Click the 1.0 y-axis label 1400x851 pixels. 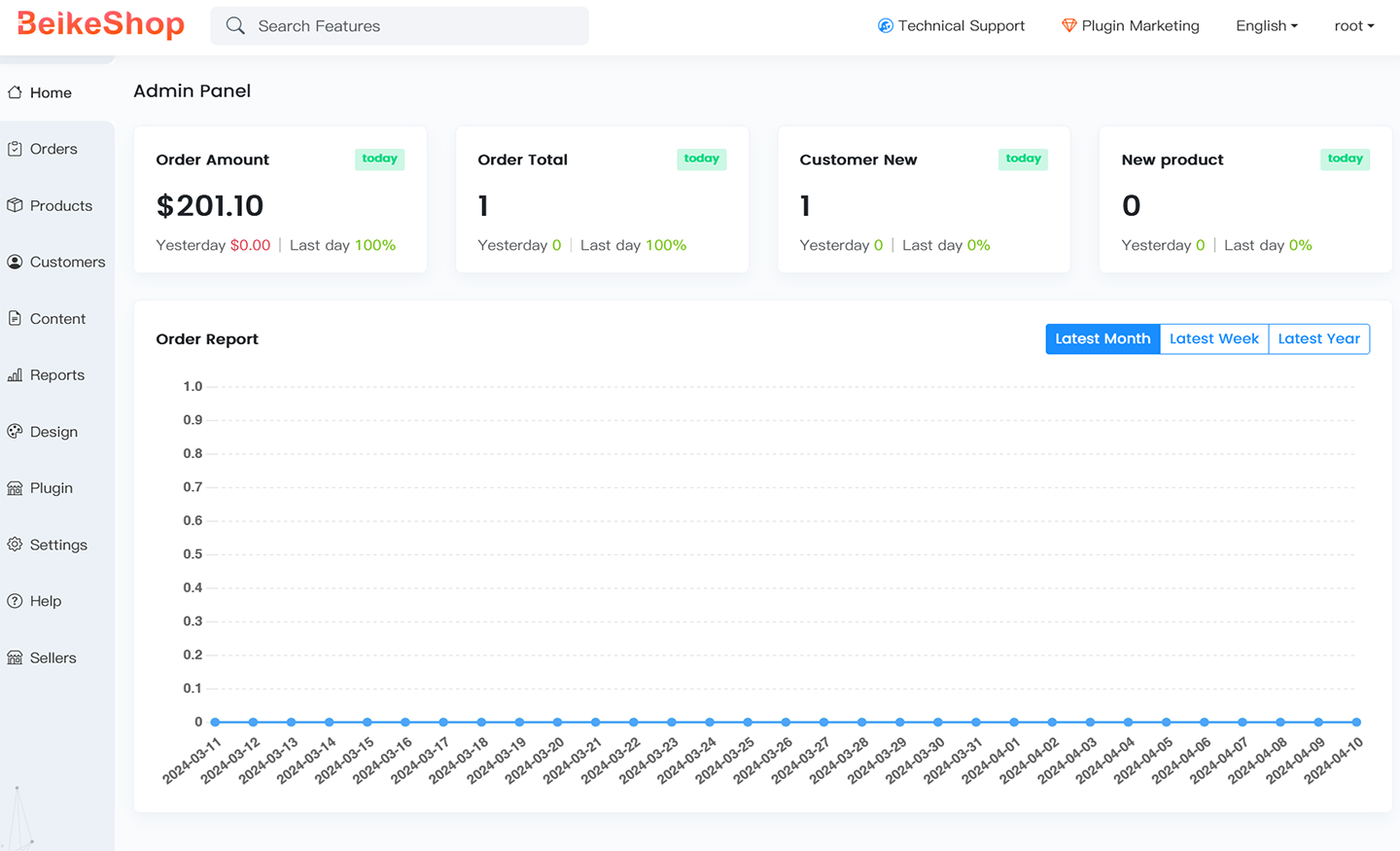[x=192, y=386]
